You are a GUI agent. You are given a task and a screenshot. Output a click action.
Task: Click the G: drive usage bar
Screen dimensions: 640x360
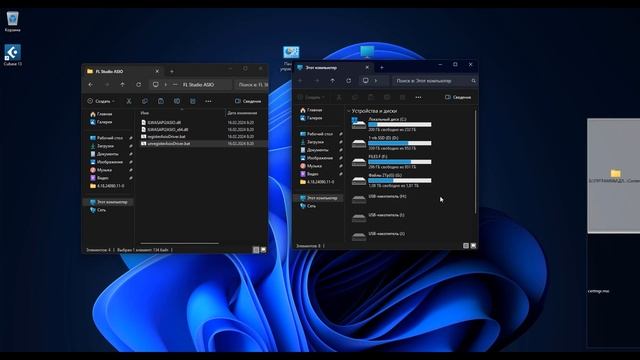click(x=400, y=180)
